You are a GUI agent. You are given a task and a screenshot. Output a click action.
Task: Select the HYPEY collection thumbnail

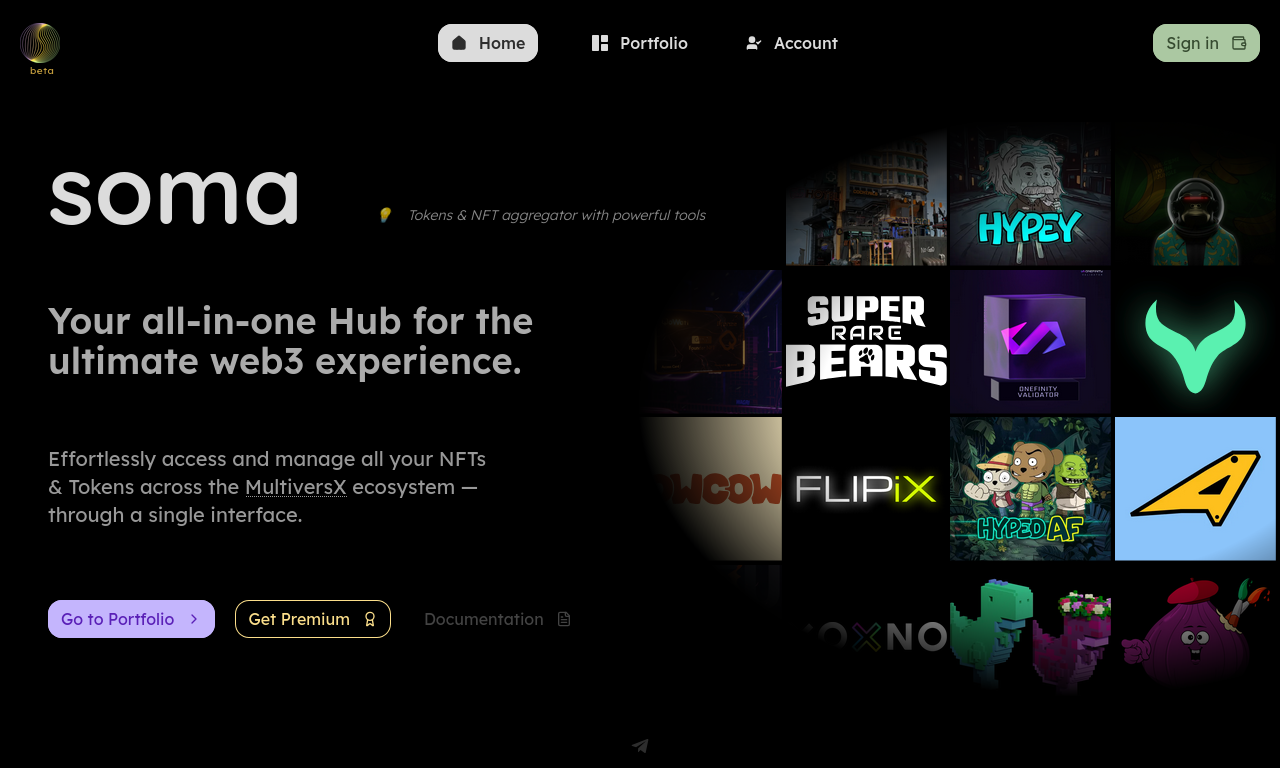point(1030,193)
